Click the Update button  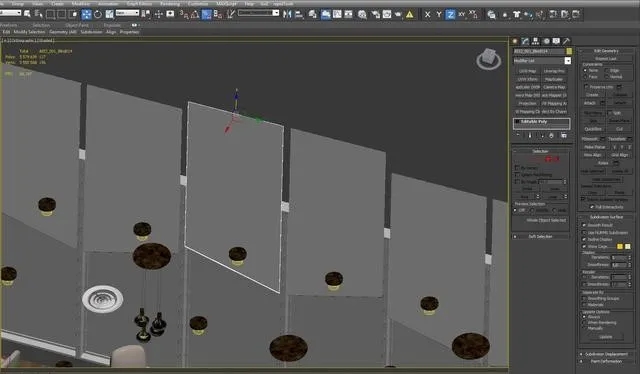[x=606, y=337]
